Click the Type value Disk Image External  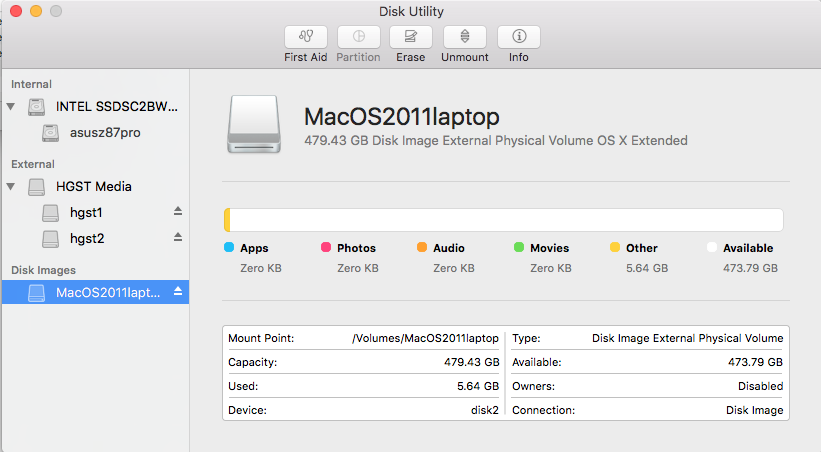tap(687, 338)
